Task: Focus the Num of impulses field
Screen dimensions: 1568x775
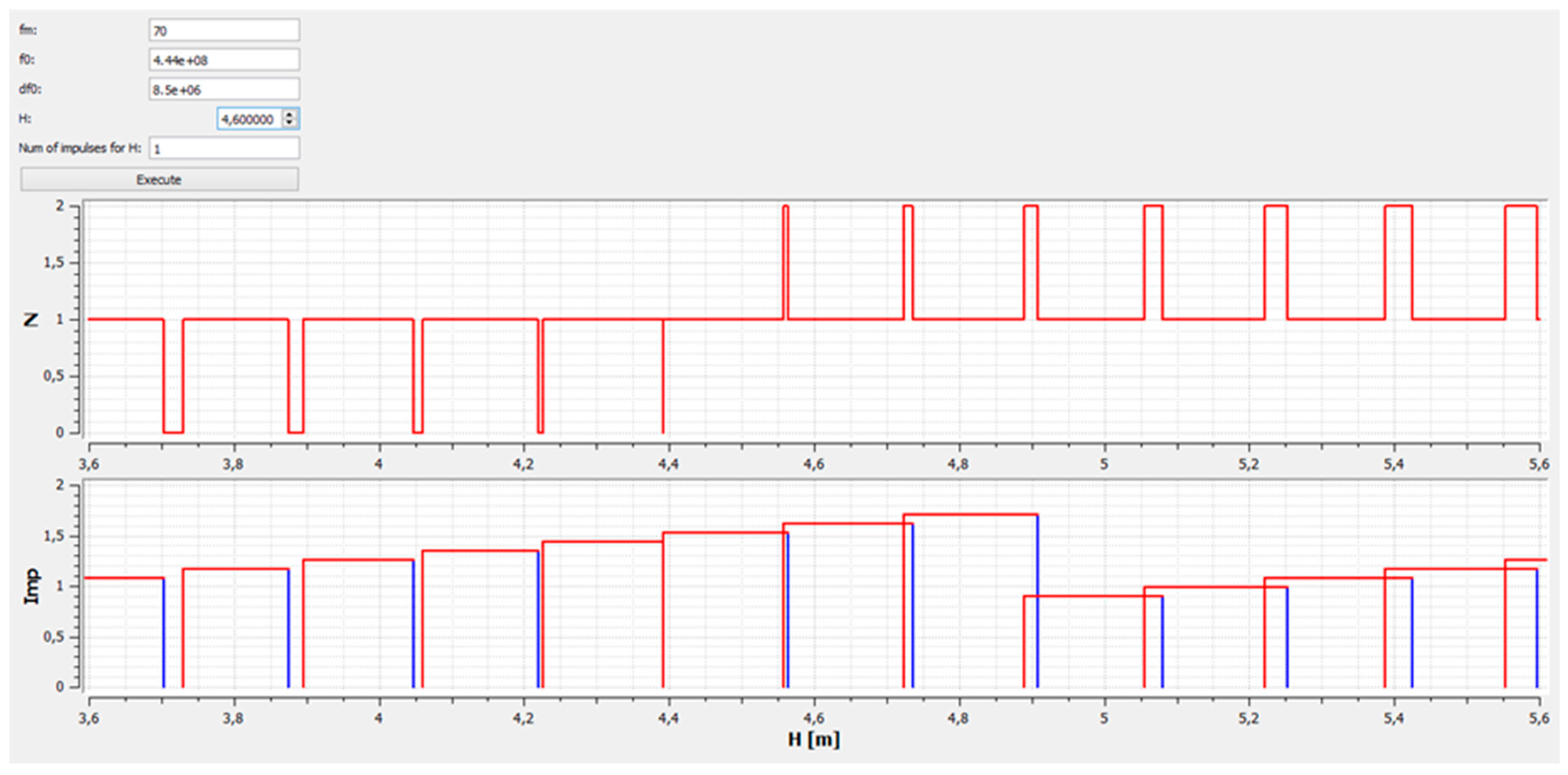Action: pos(223,149)
